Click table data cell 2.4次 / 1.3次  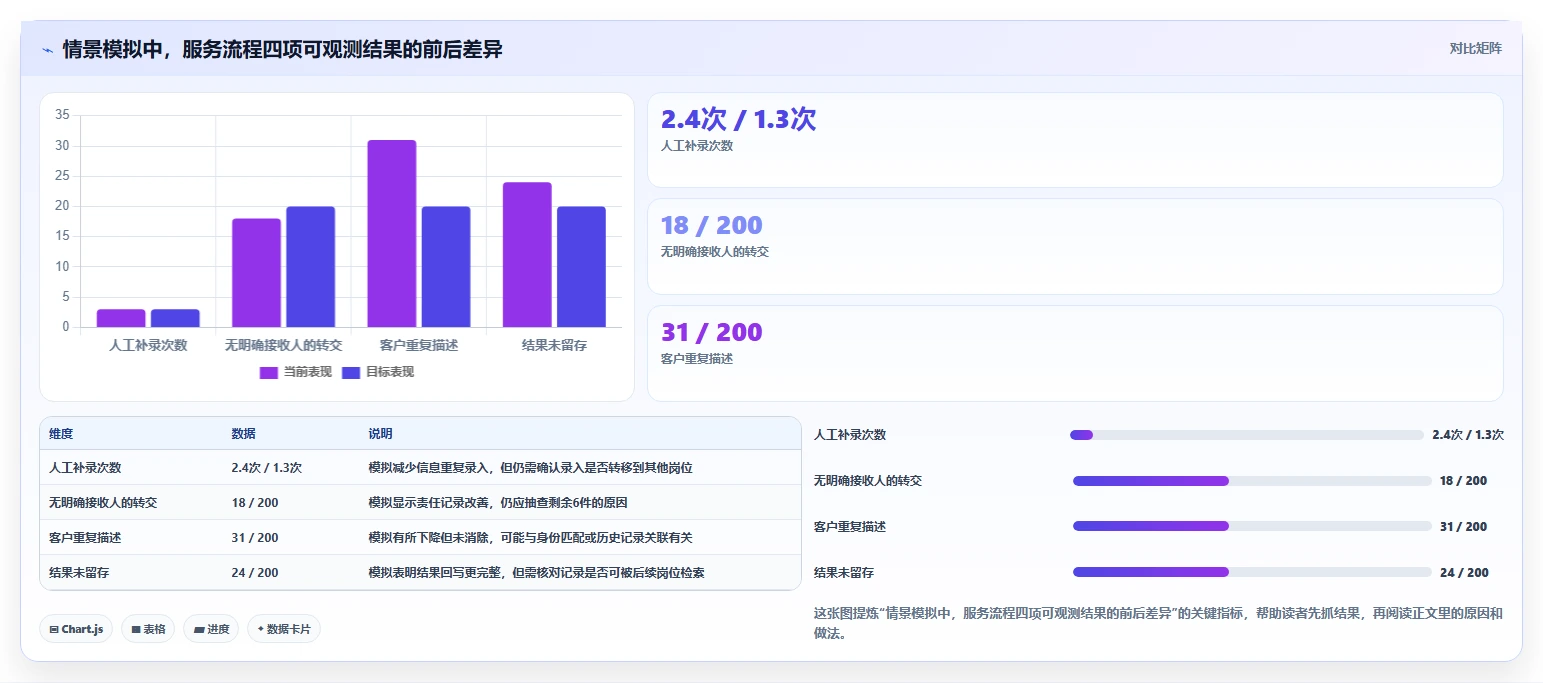(267, 468)
